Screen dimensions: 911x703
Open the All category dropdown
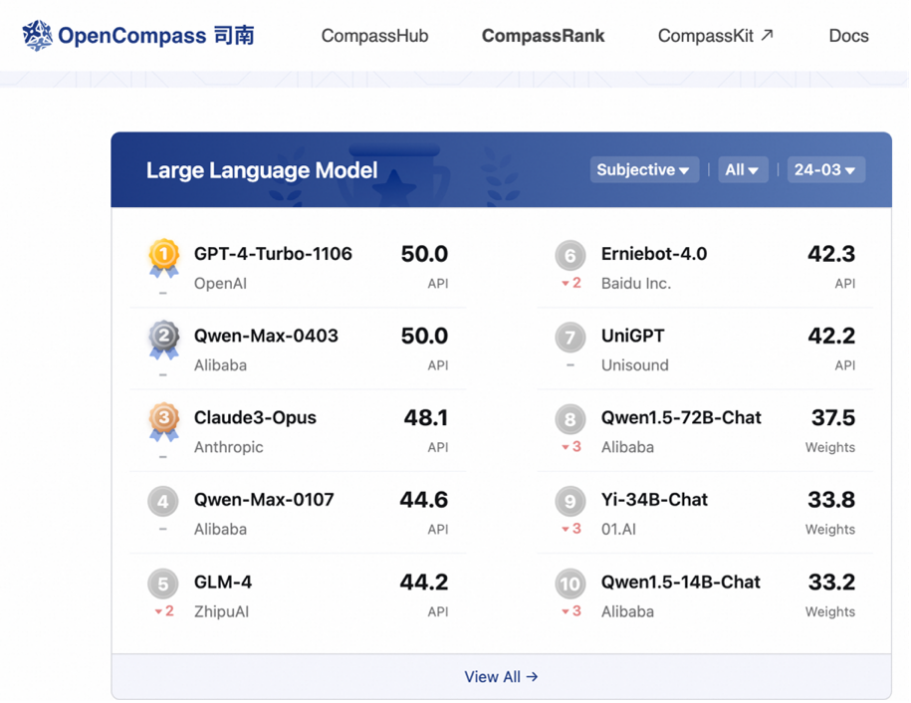(743, 169)
